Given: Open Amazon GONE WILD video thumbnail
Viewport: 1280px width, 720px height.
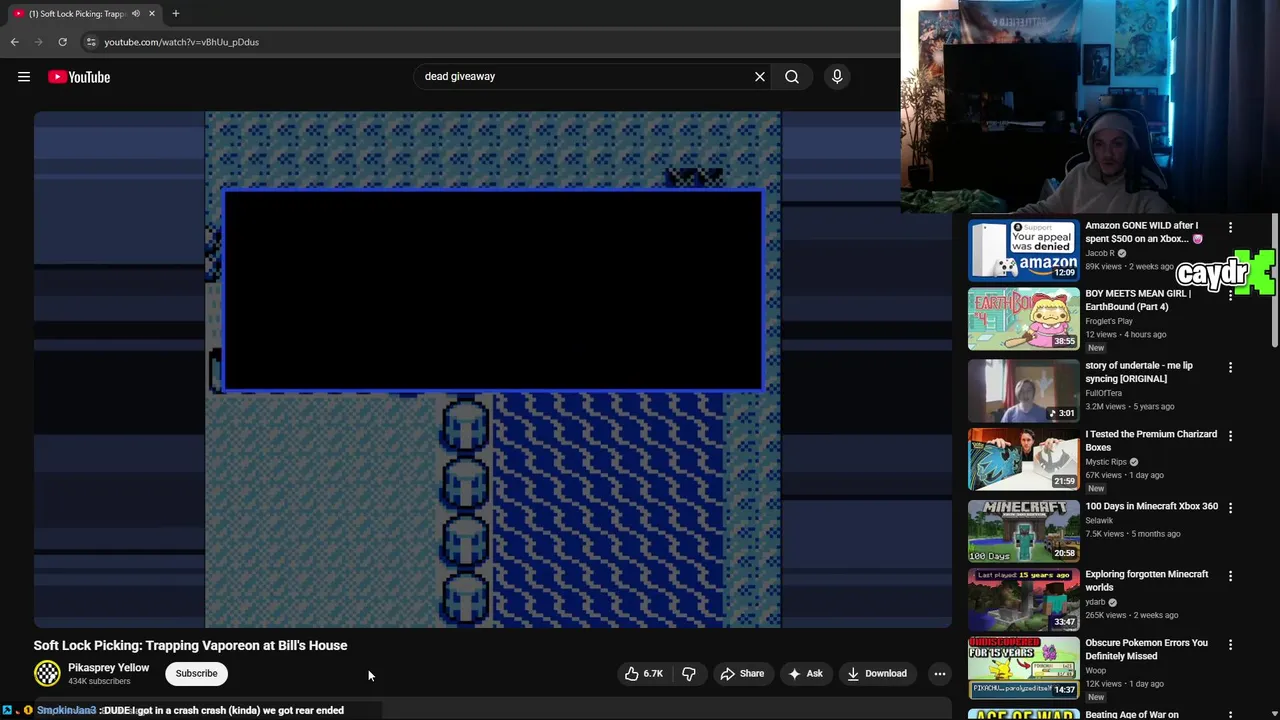Looking at the screenshot, I should 1023,250.
